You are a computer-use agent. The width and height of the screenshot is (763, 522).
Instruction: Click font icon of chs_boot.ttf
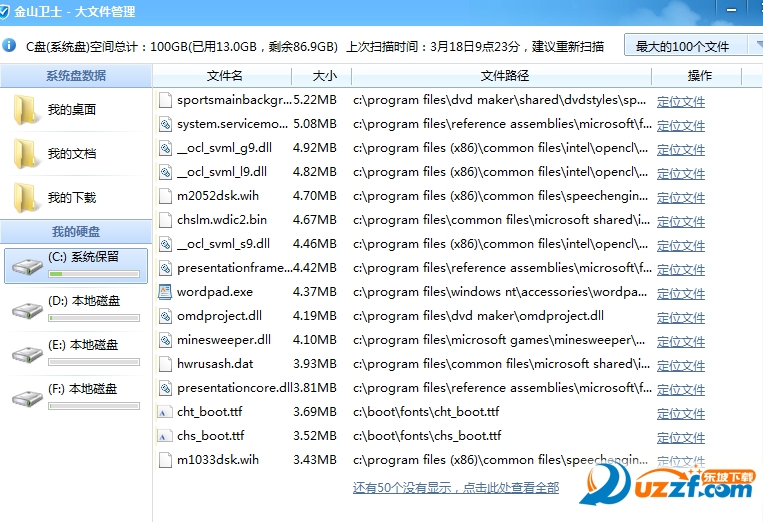pos(164,436)
